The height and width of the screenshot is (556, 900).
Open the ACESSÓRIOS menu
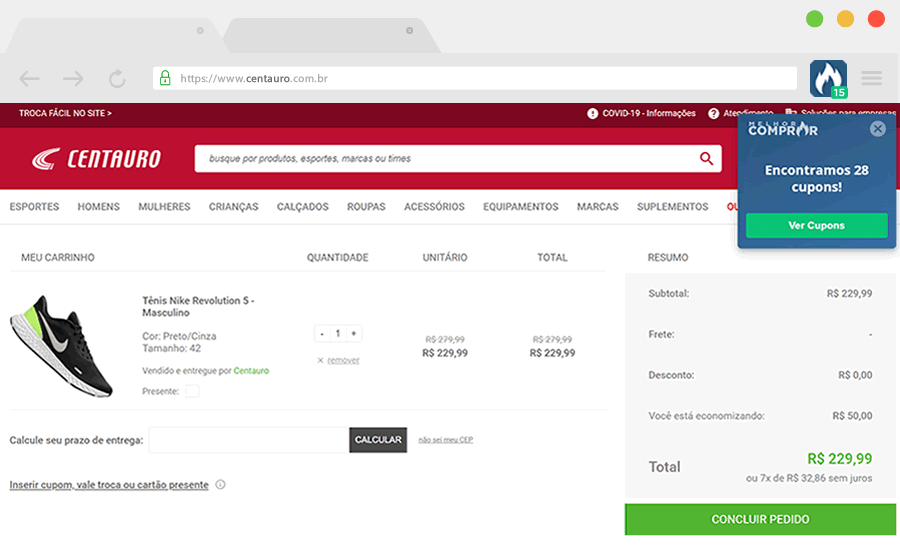pos(435,207)
